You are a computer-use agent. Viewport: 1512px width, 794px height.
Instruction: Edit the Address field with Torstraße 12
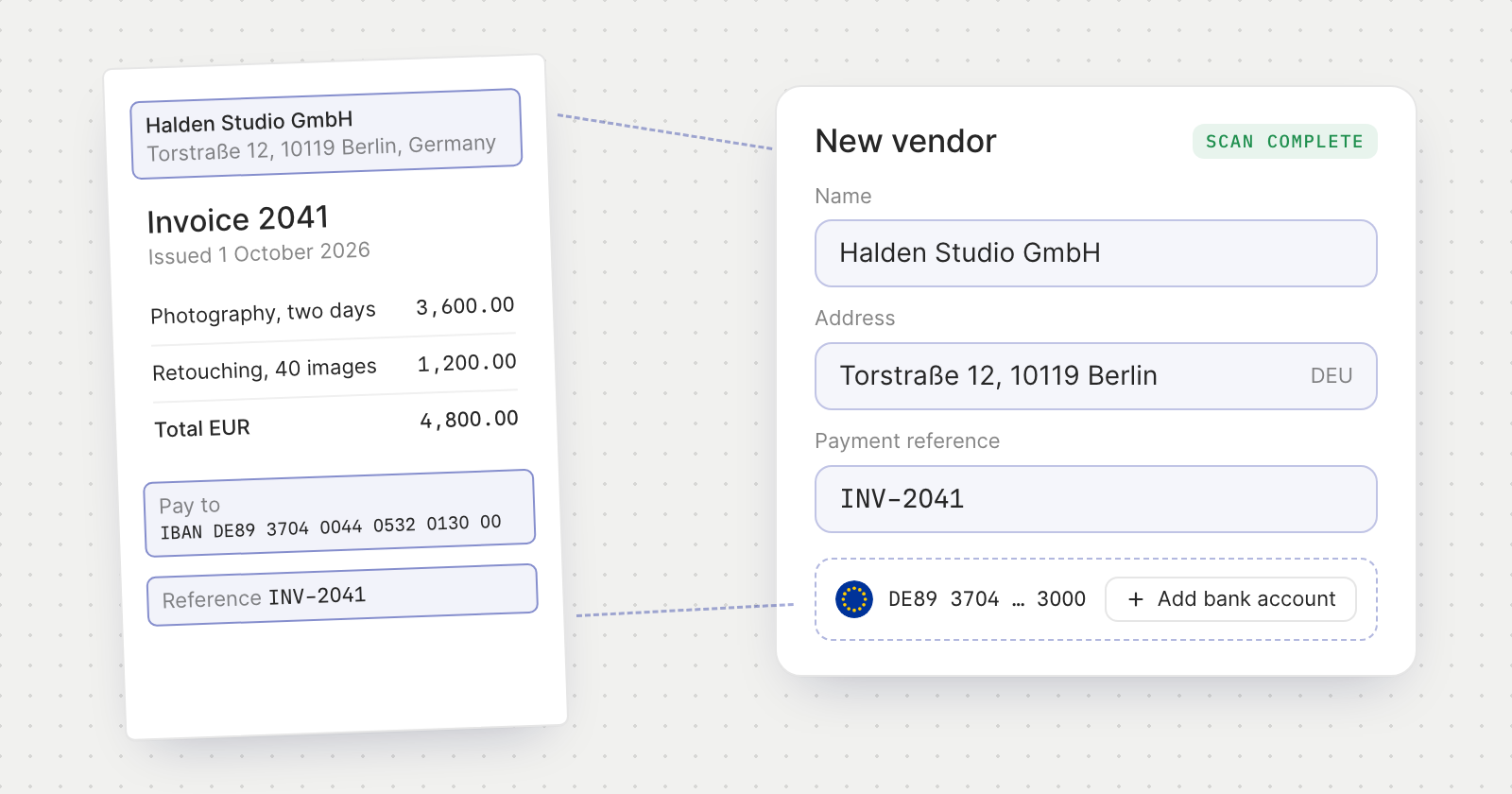tap(1095, 376)
